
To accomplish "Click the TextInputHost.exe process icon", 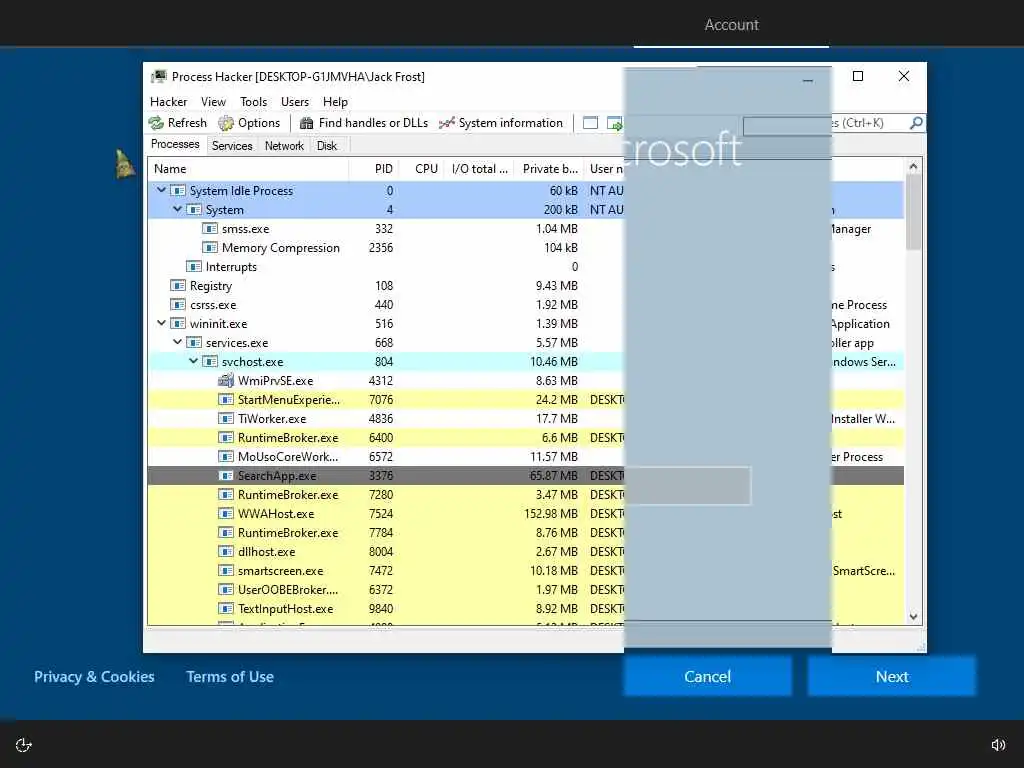I will click(x=226, y=608).
